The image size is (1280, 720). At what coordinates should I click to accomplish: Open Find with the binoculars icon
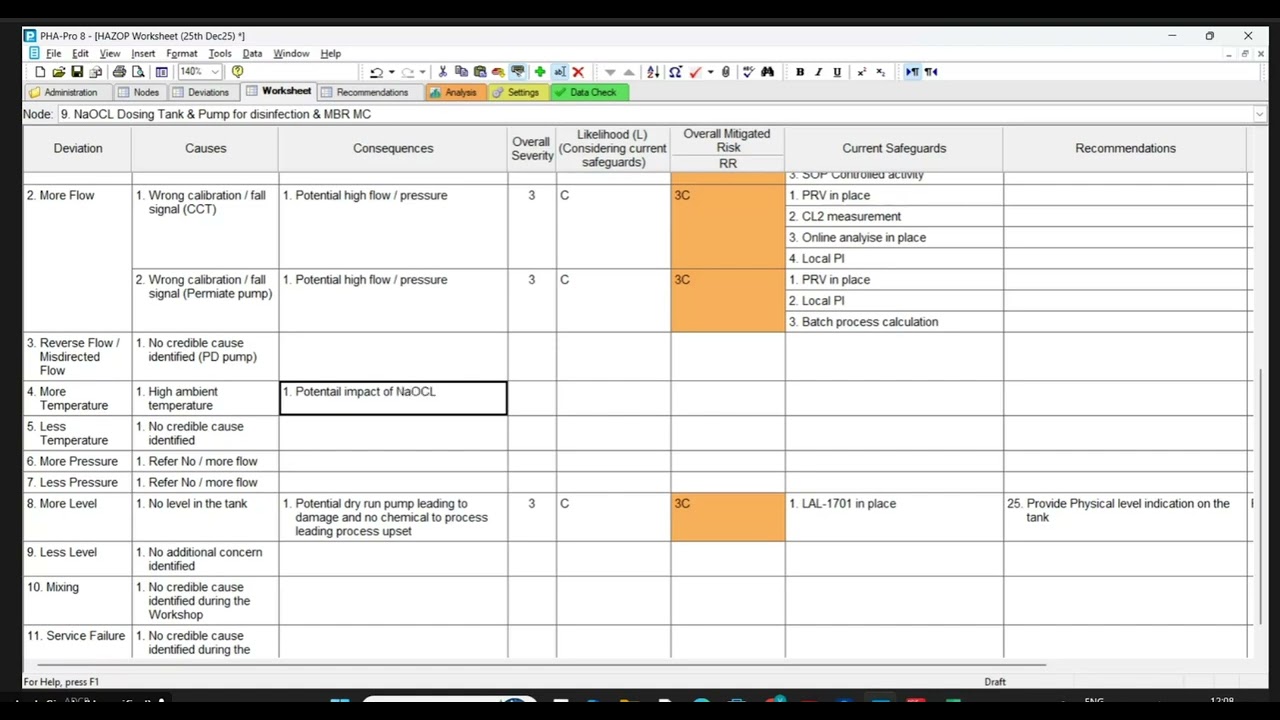tap(767, 72)
